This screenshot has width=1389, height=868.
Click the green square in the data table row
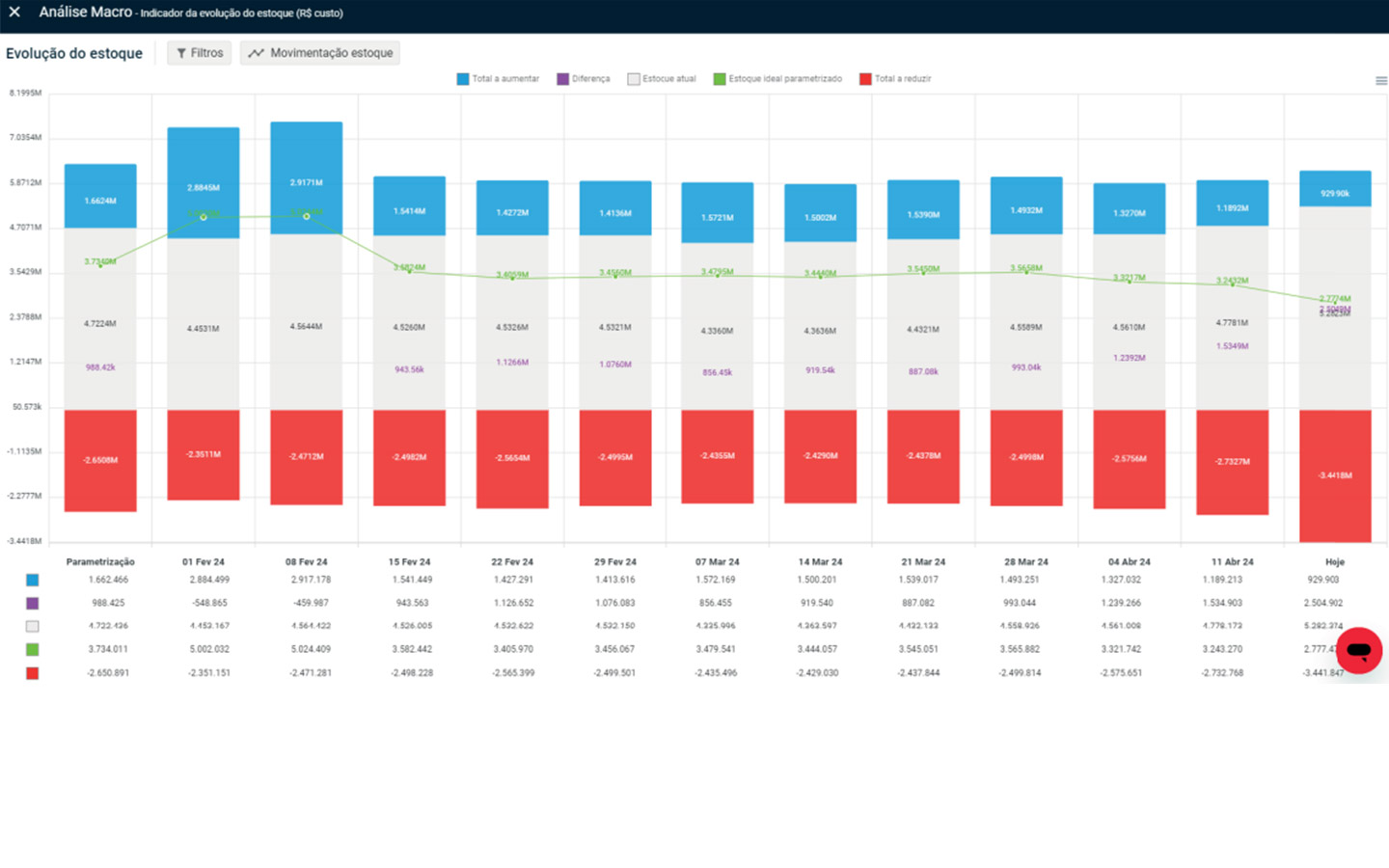pyautogui.click(x=33, y=650)
